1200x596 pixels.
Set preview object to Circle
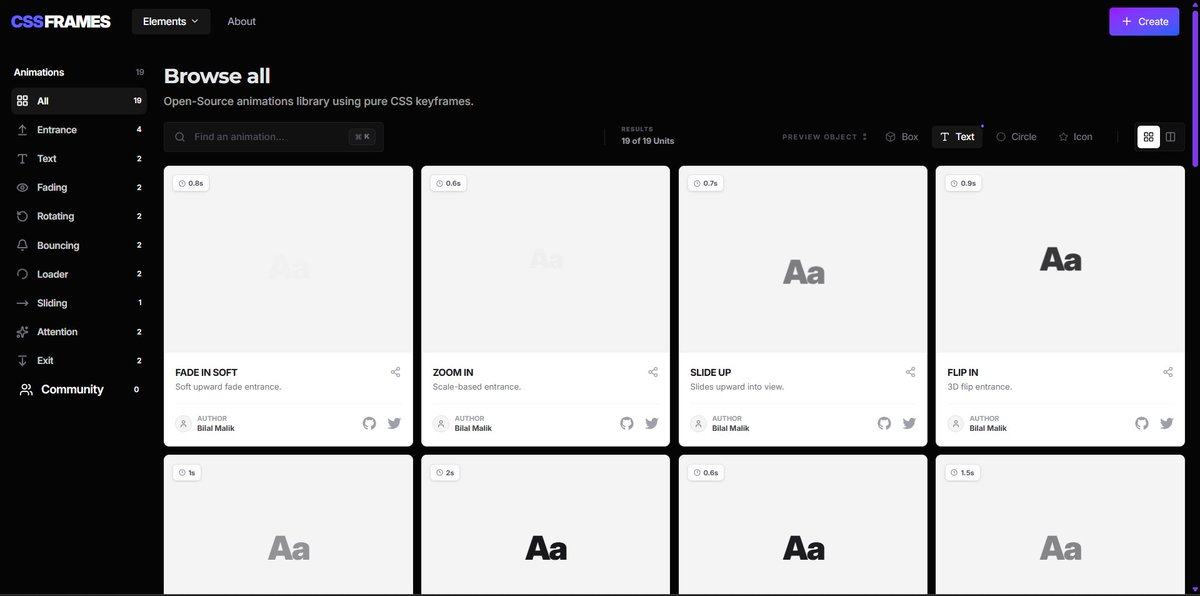pos(1016,136)
